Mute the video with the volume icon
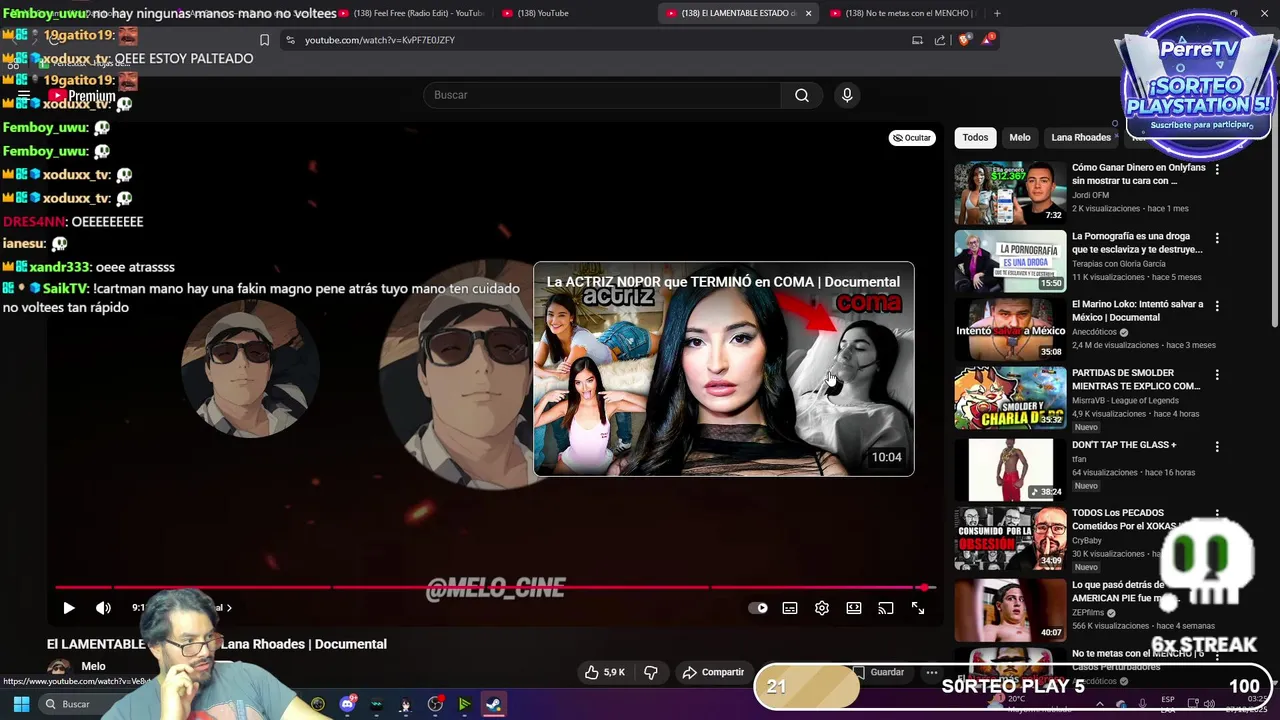 pyautogui.click(x=103, y=608)
